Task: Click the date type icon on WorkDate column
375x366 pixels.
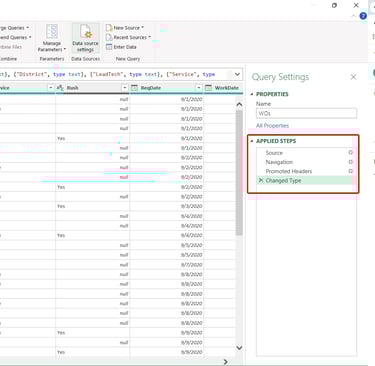Action: 208,88
